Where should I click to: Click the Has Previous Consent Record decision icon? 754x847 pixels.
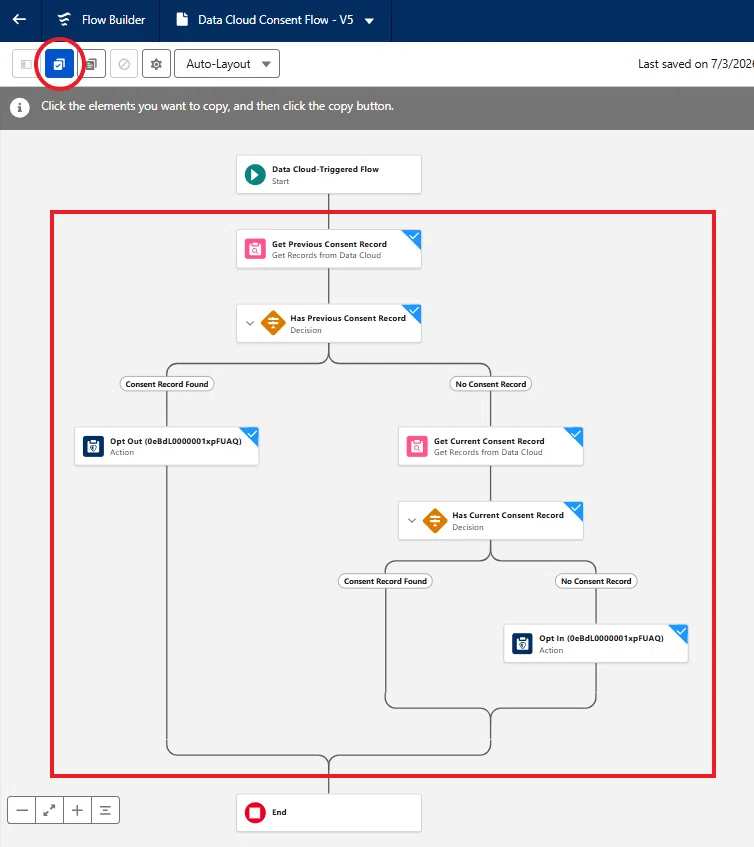(273, 323)
